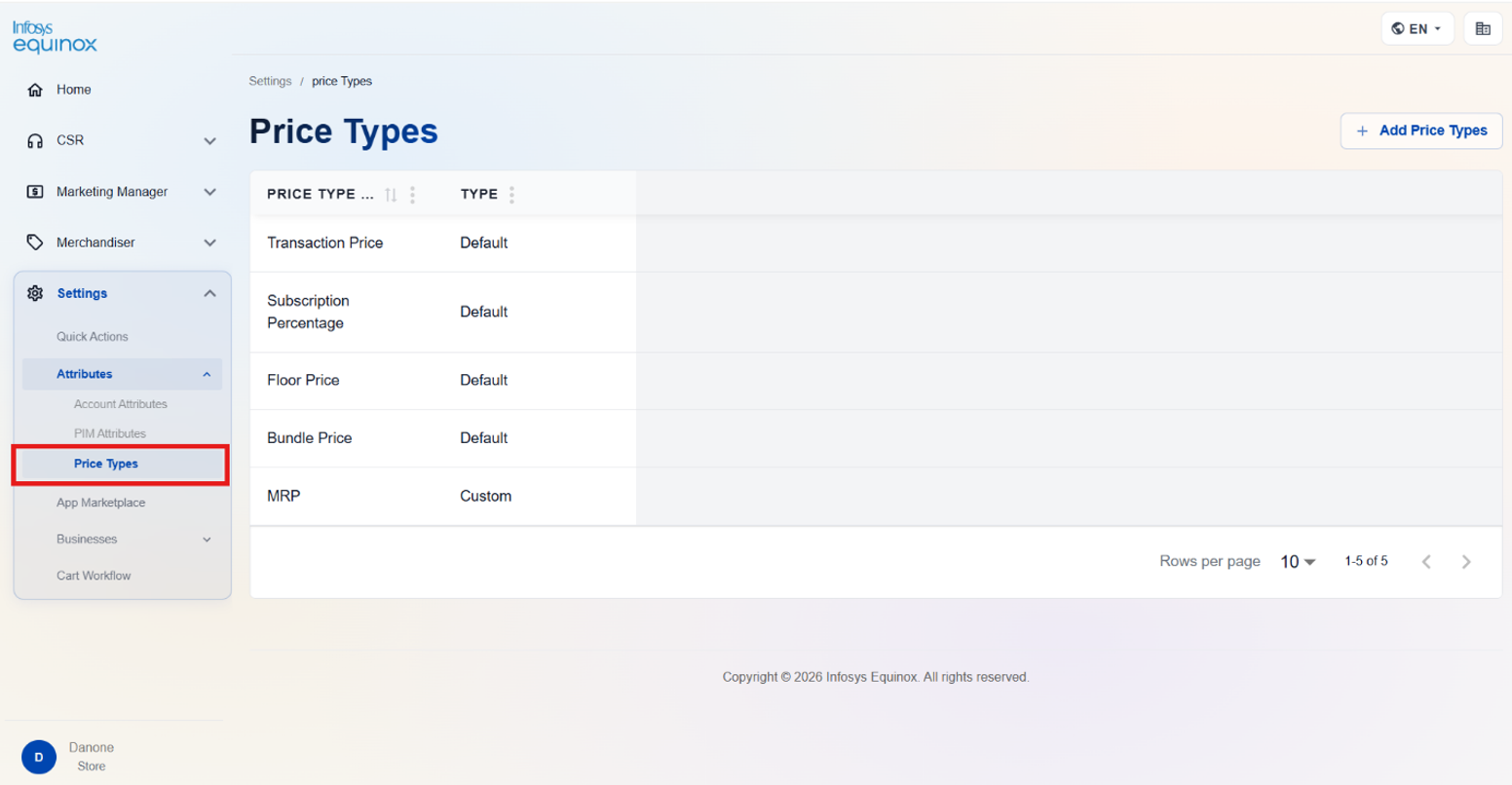Image resolution: width=1512 pixels, height=785 pixels.
Task: Click Danone Store account label
Action: point(92,757)
